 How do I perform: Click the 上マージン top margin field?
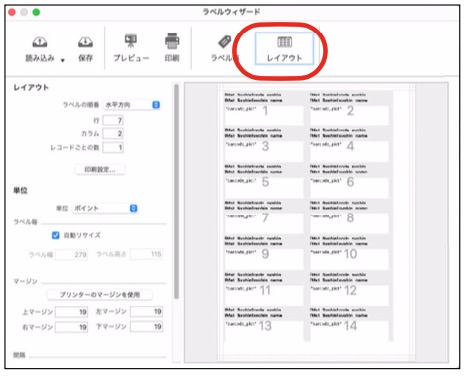coord(72,312)
